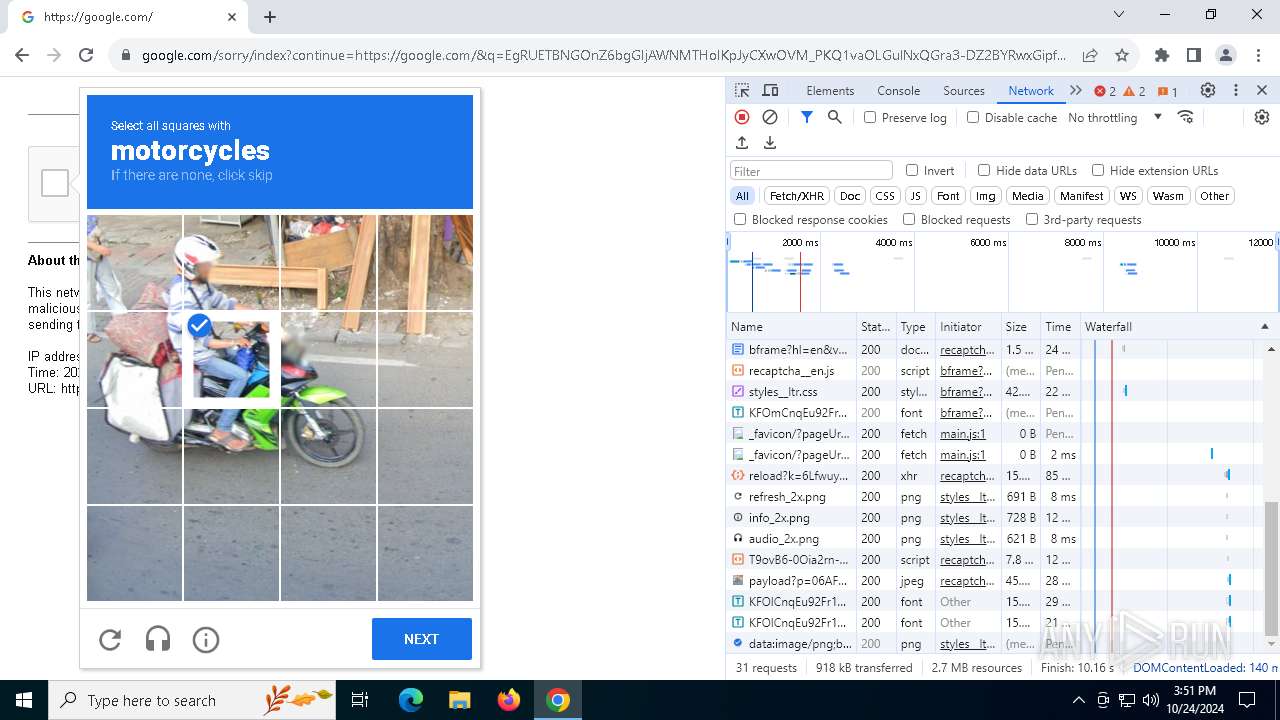
Task: Open Windows Start menu
Action: (x=24, y=700)
